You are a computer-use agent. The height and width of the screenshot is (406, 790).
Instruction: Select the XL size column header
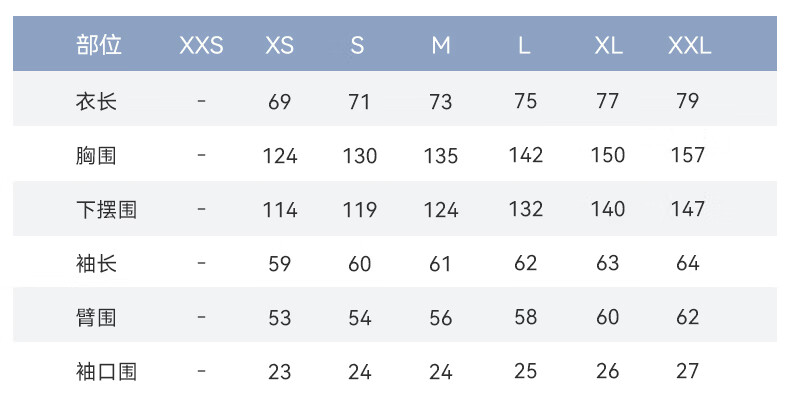pyautogui.click(x=608, y=46)
